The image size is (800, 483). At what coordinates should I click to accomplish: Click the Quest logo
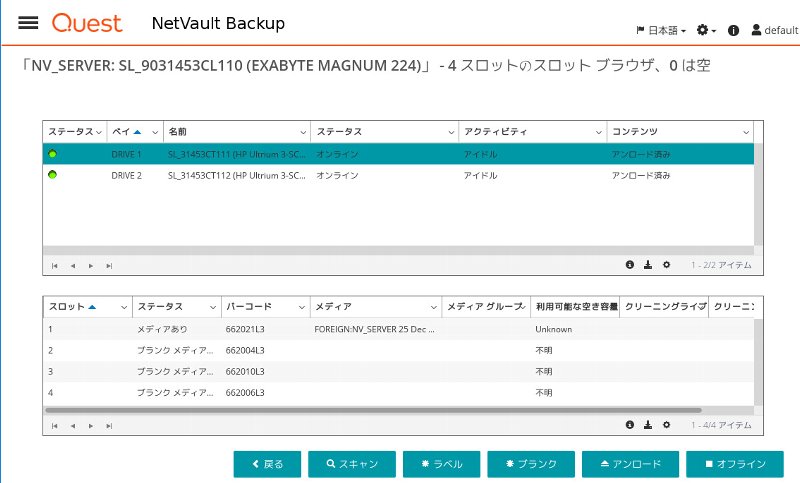87,23
